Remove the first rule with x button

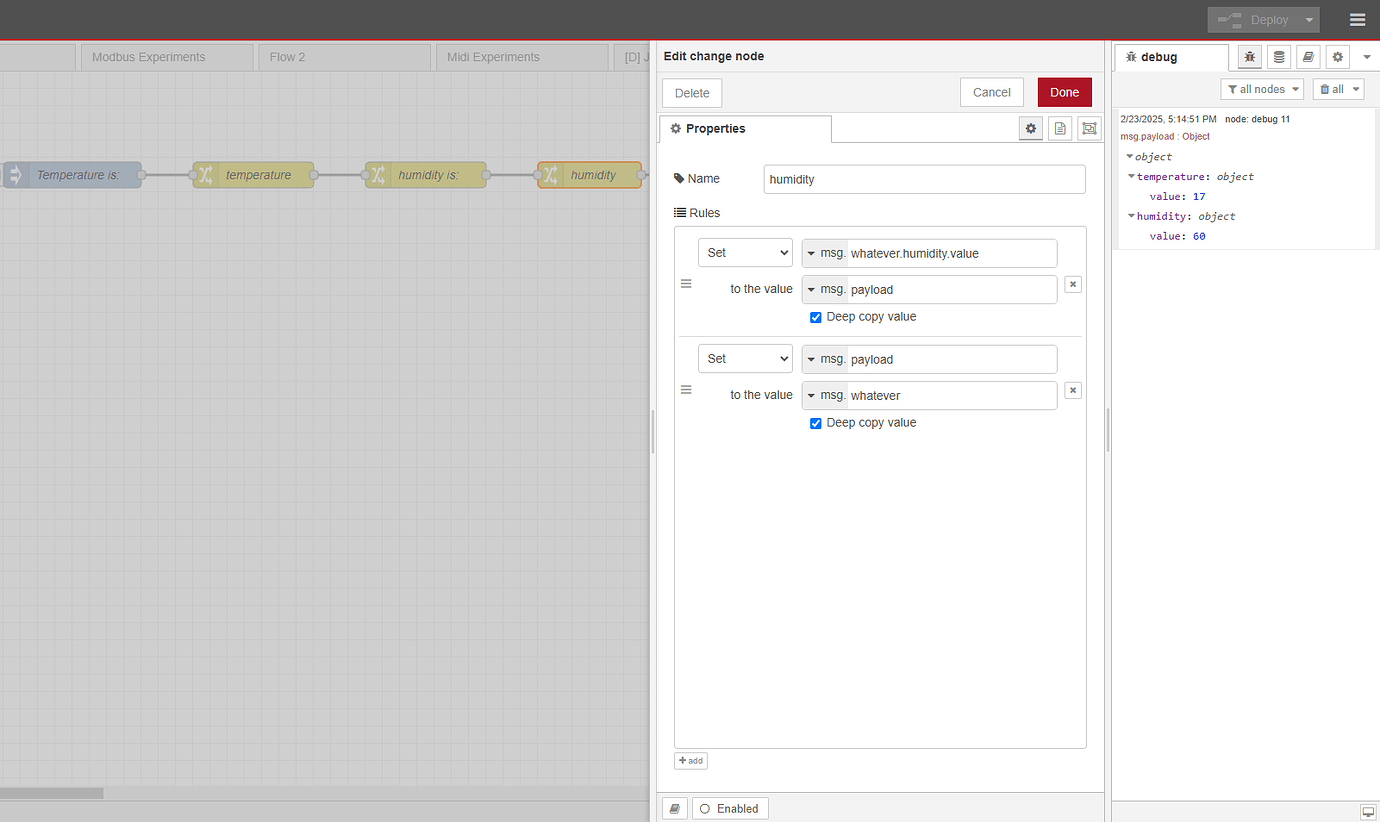click(1073, 284)
